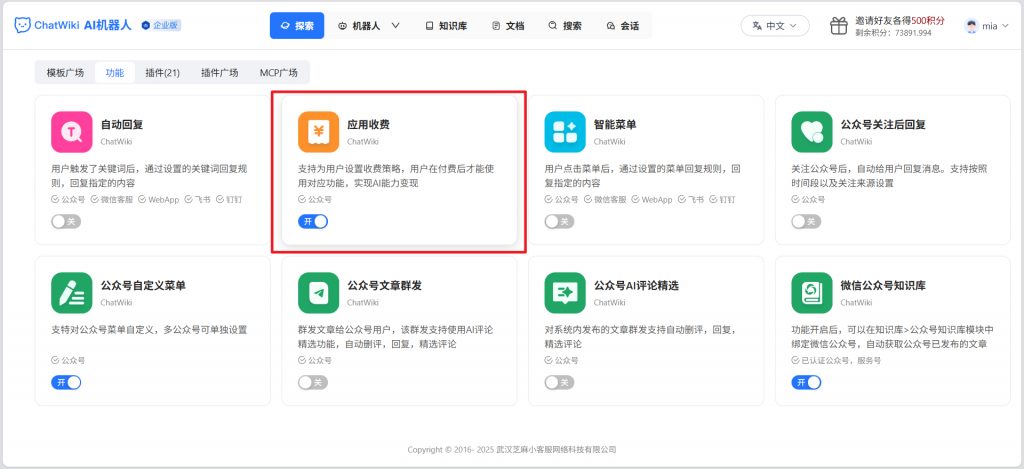Open the 搜索 nav item
Screen dimensions: 1024x469
pos(565,26)
